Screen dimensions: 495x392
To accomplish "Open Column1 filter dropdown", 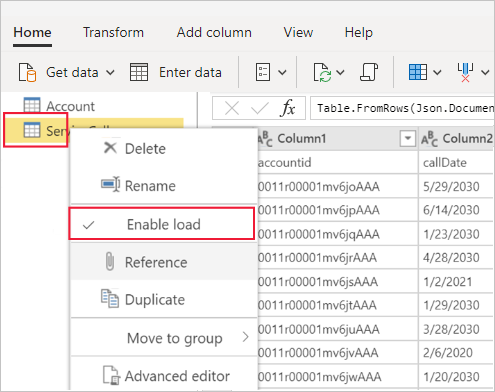I will (x=408, y=138).
